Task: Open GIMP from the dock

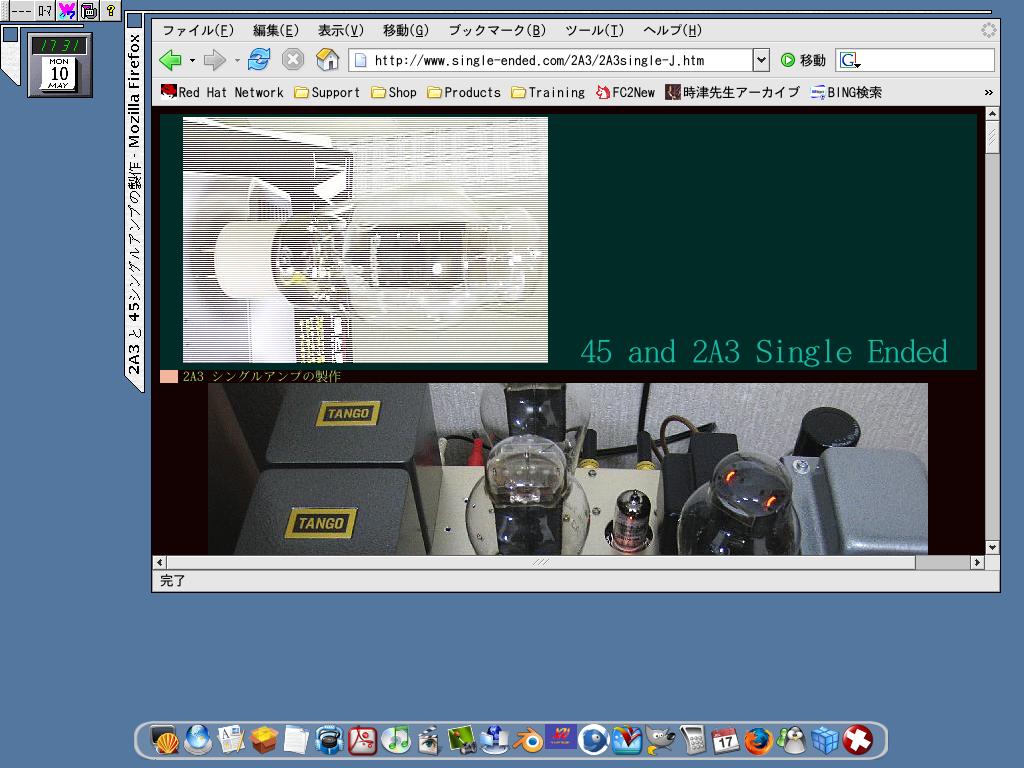Action: click(659, 740)
